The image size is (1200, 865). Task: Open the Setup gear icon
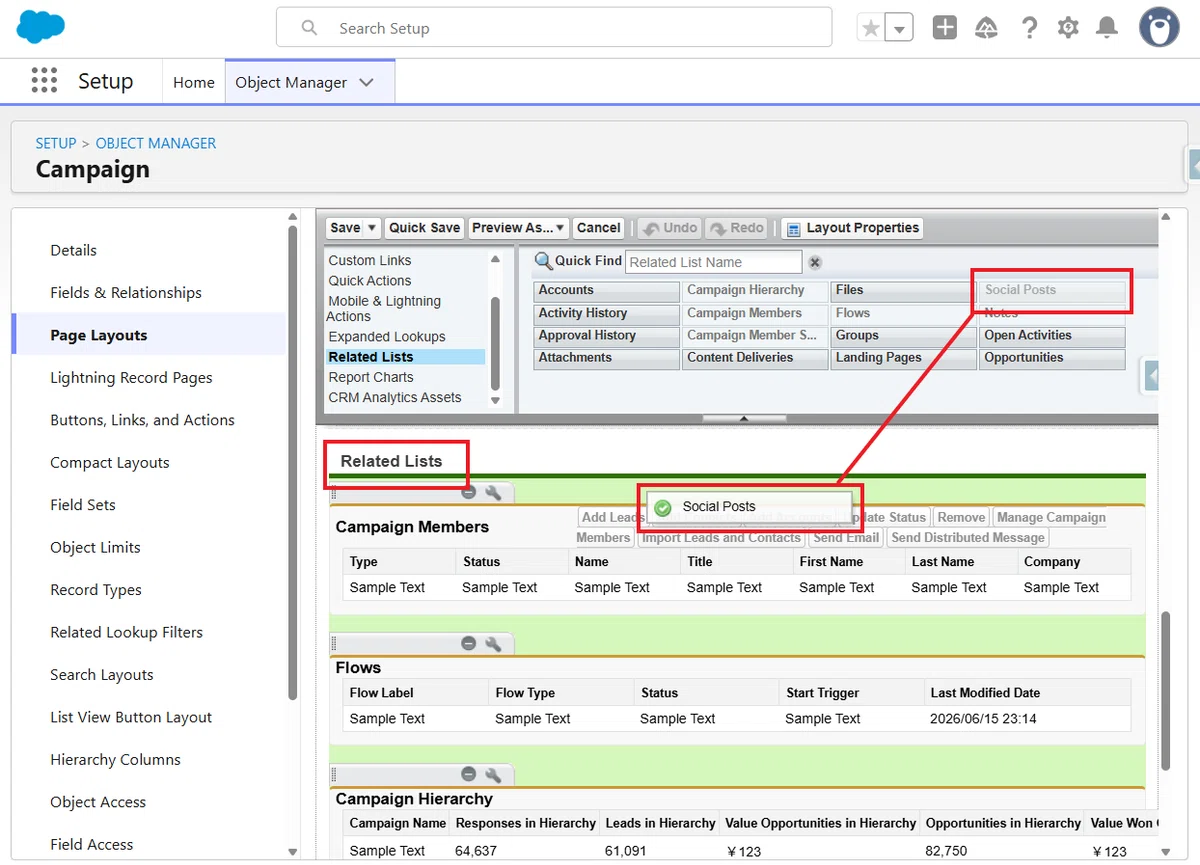click(x=1068, y=28)
